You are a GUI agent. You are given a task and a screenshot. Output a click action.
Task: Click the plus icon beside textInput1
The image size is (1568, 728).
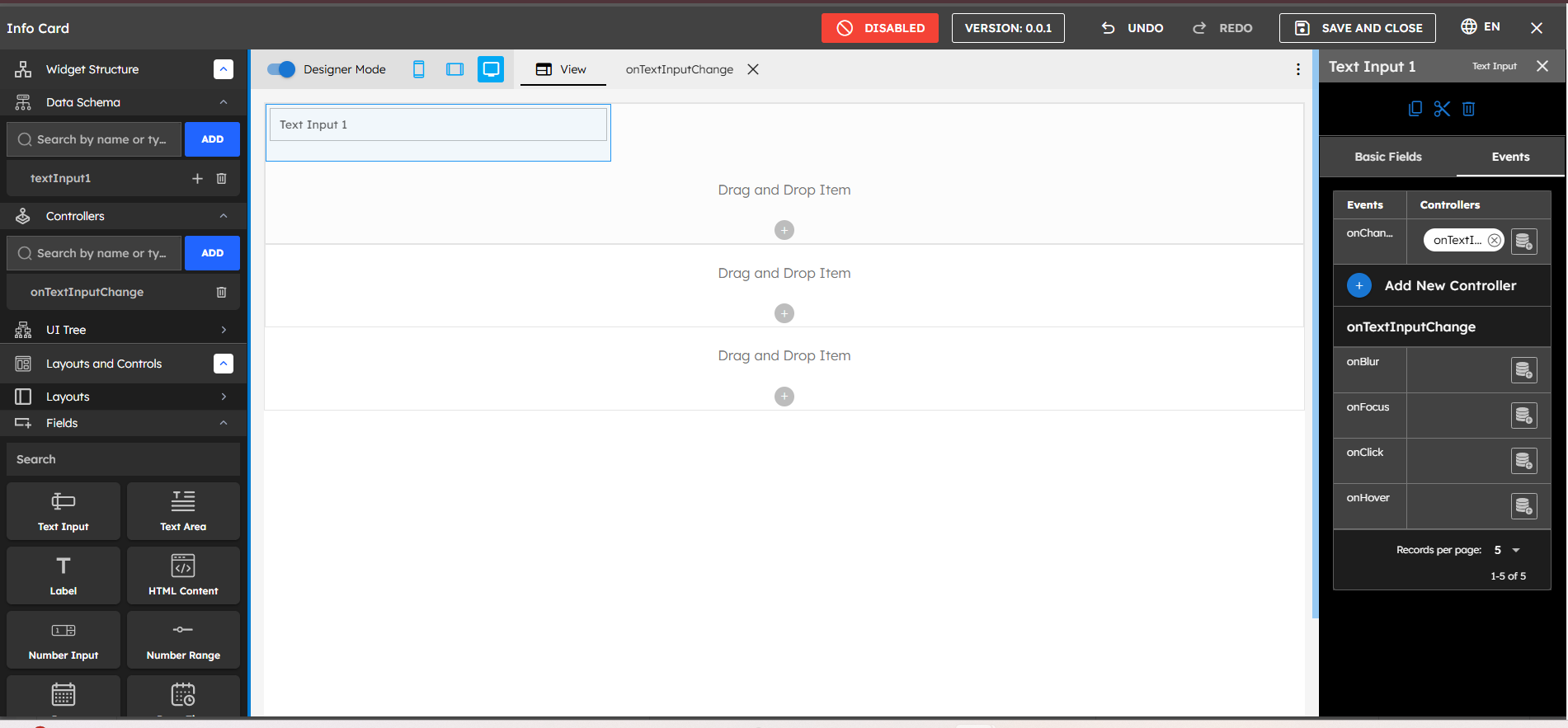click(197, 178)
